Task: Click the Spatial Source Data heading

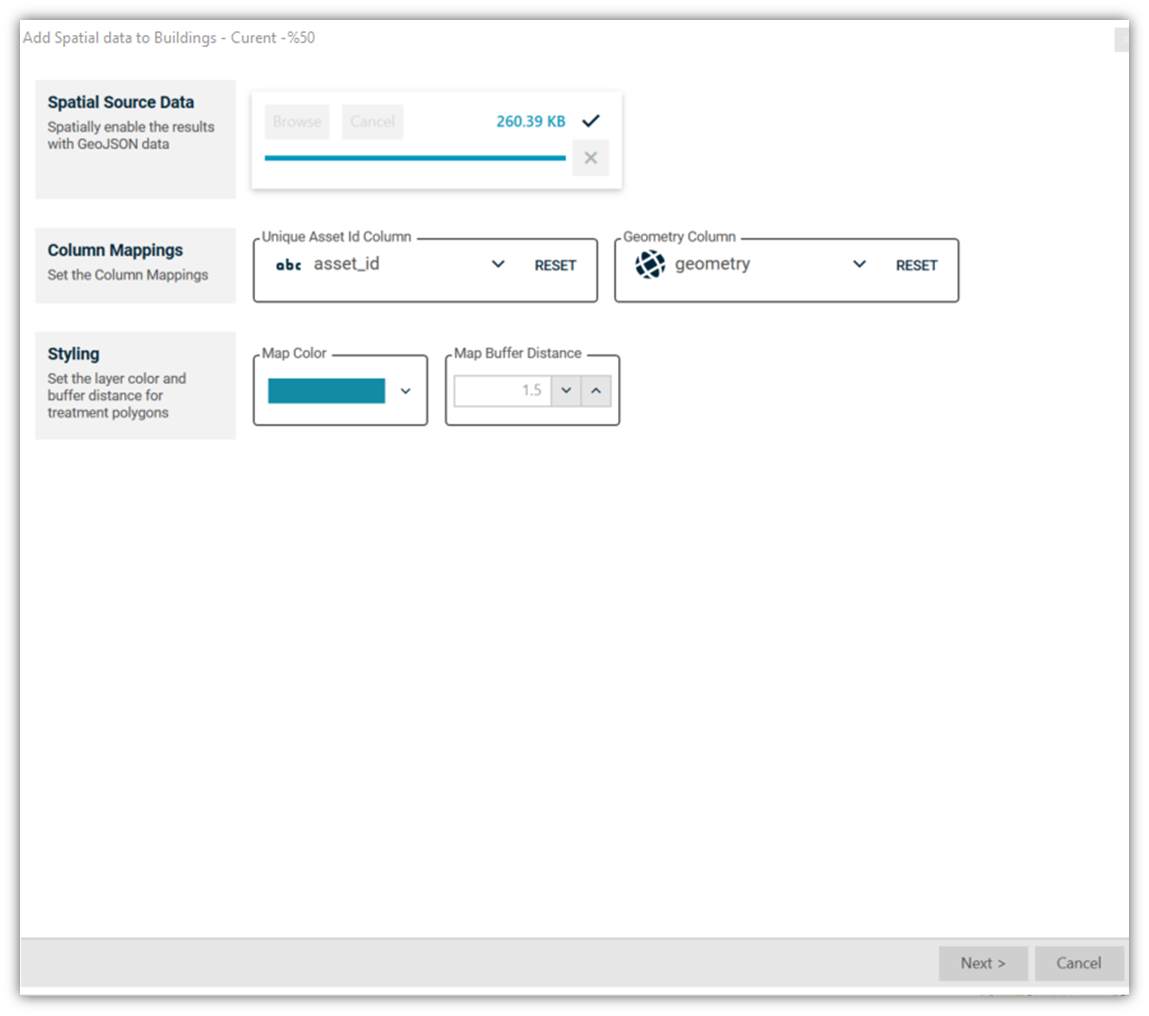Action: 121,102
